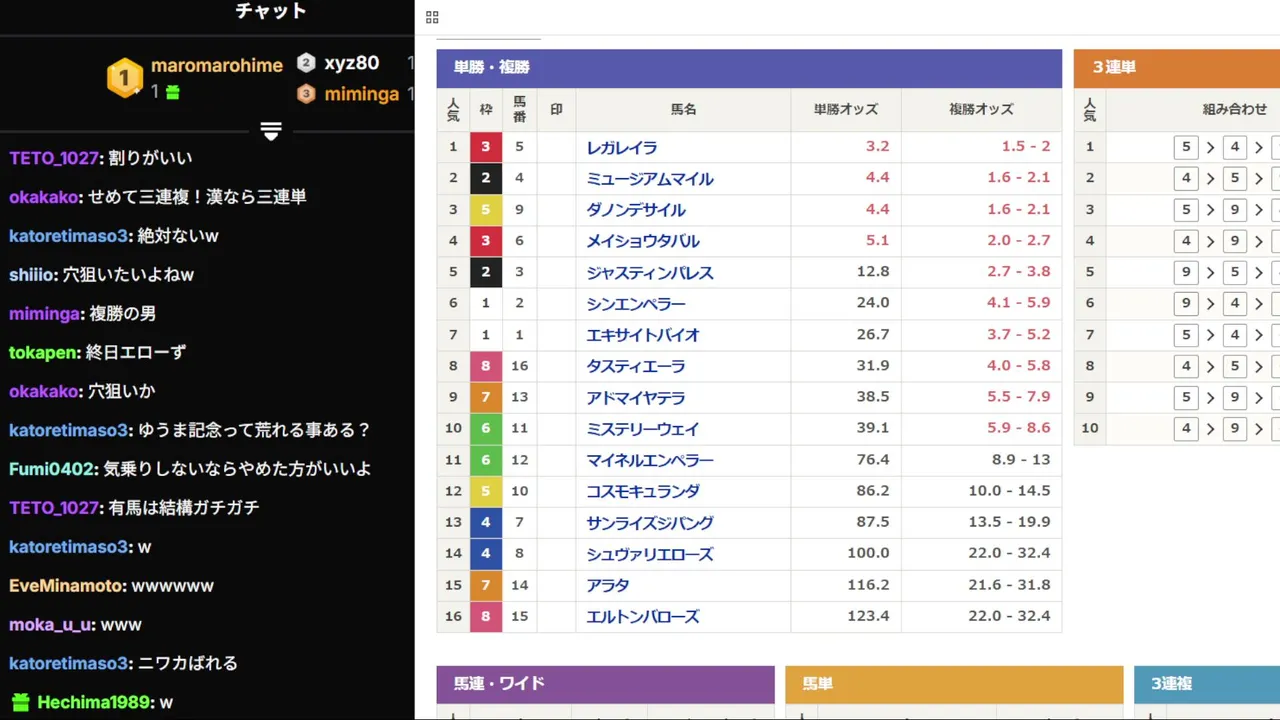Open the horse link シンエンペラー
The width and height of the screenshot is (1280, 720).
636,304
